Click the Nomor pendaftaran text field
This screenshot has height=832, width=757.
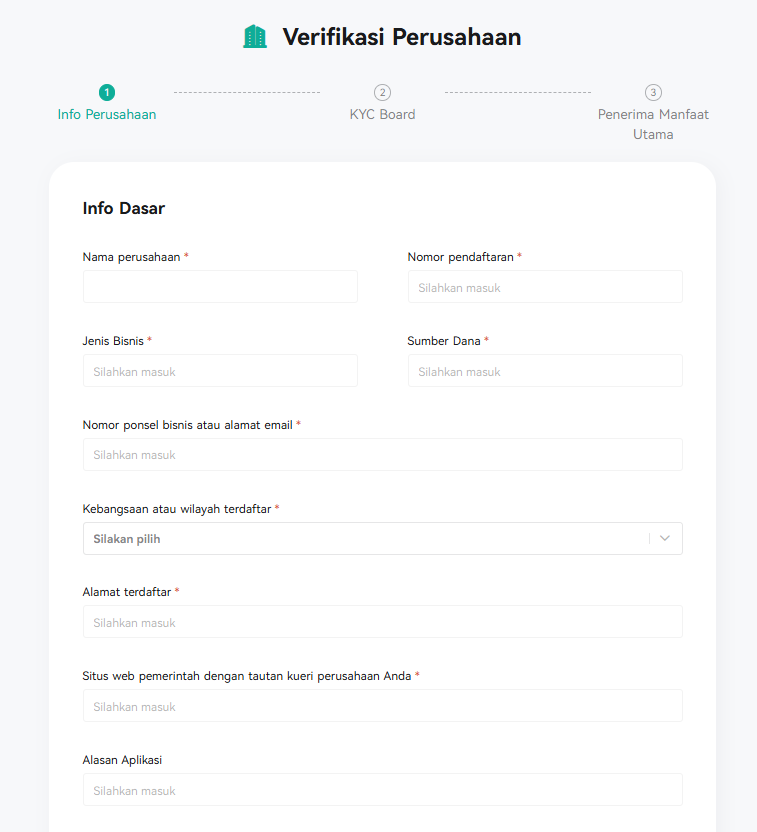click(545, 287)
